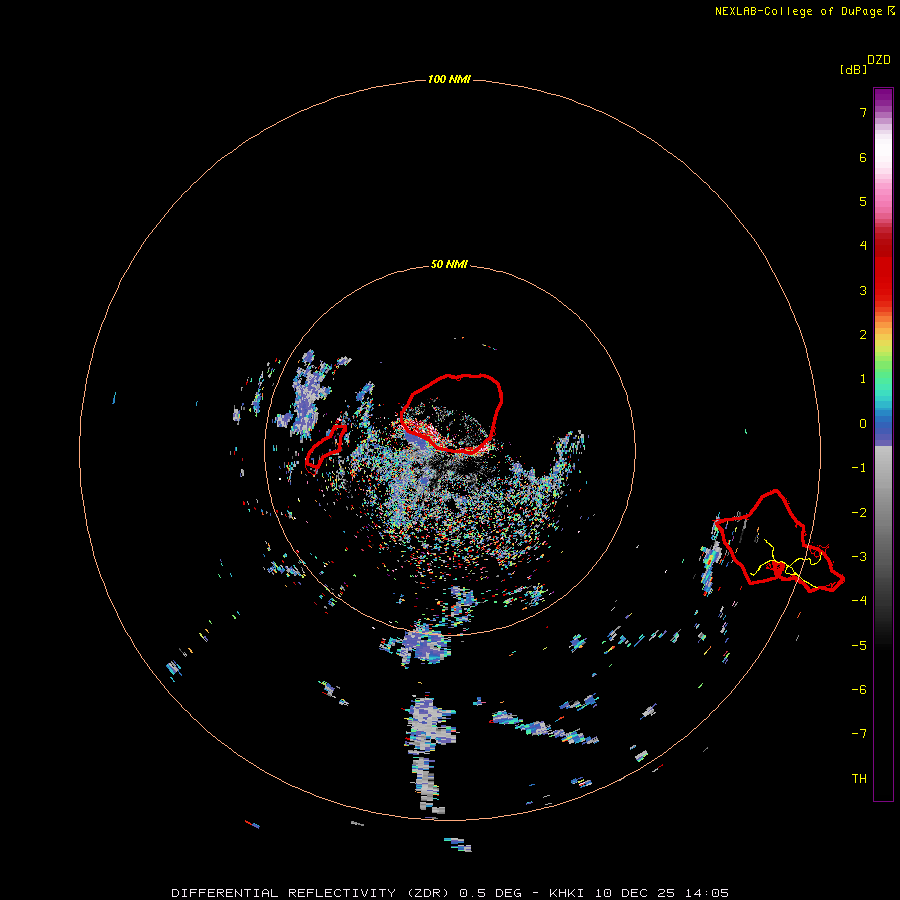This screenshot has height=900, width=900.
Task: Click the large red island outline near center
Action: click(452, 413)
